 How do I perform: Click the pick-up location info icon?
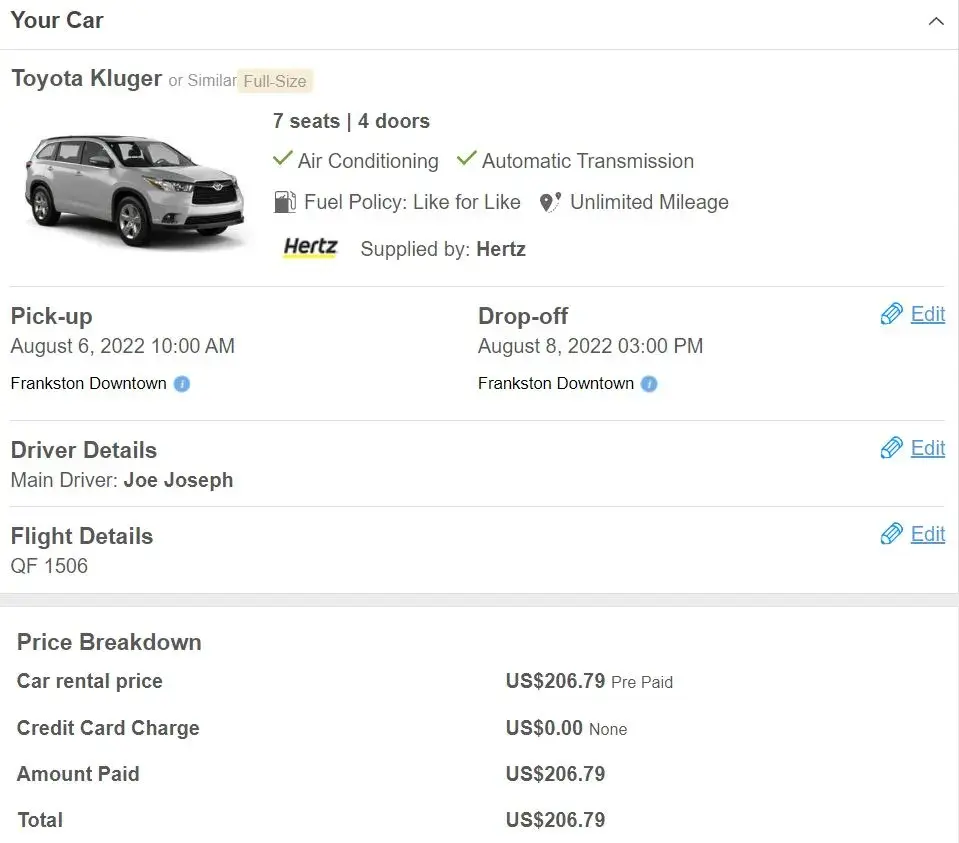[182, 384]
